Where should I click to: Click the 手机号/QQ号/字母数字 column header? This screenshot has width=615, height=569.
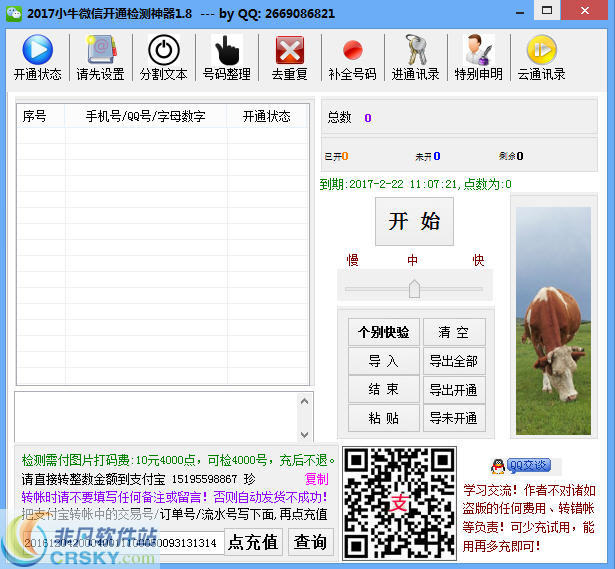tap(146, 116)
